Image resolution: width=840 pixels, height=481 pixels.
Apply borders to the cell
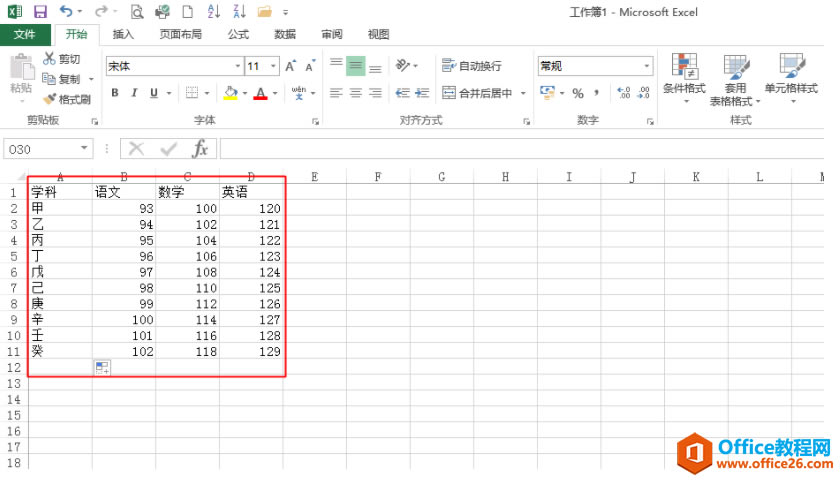point(192,93)
